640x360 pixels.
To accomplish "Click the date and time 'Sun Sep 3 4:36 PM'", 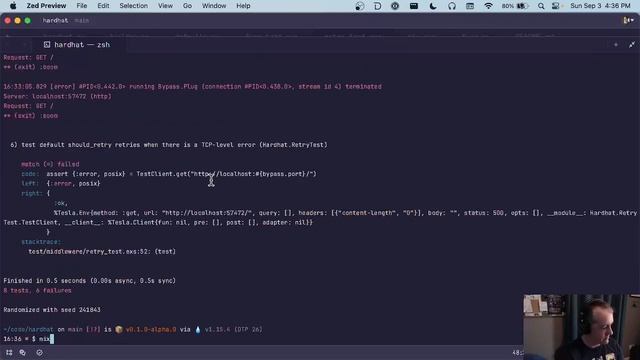I will pyautogui.click(x=600, y=6).
